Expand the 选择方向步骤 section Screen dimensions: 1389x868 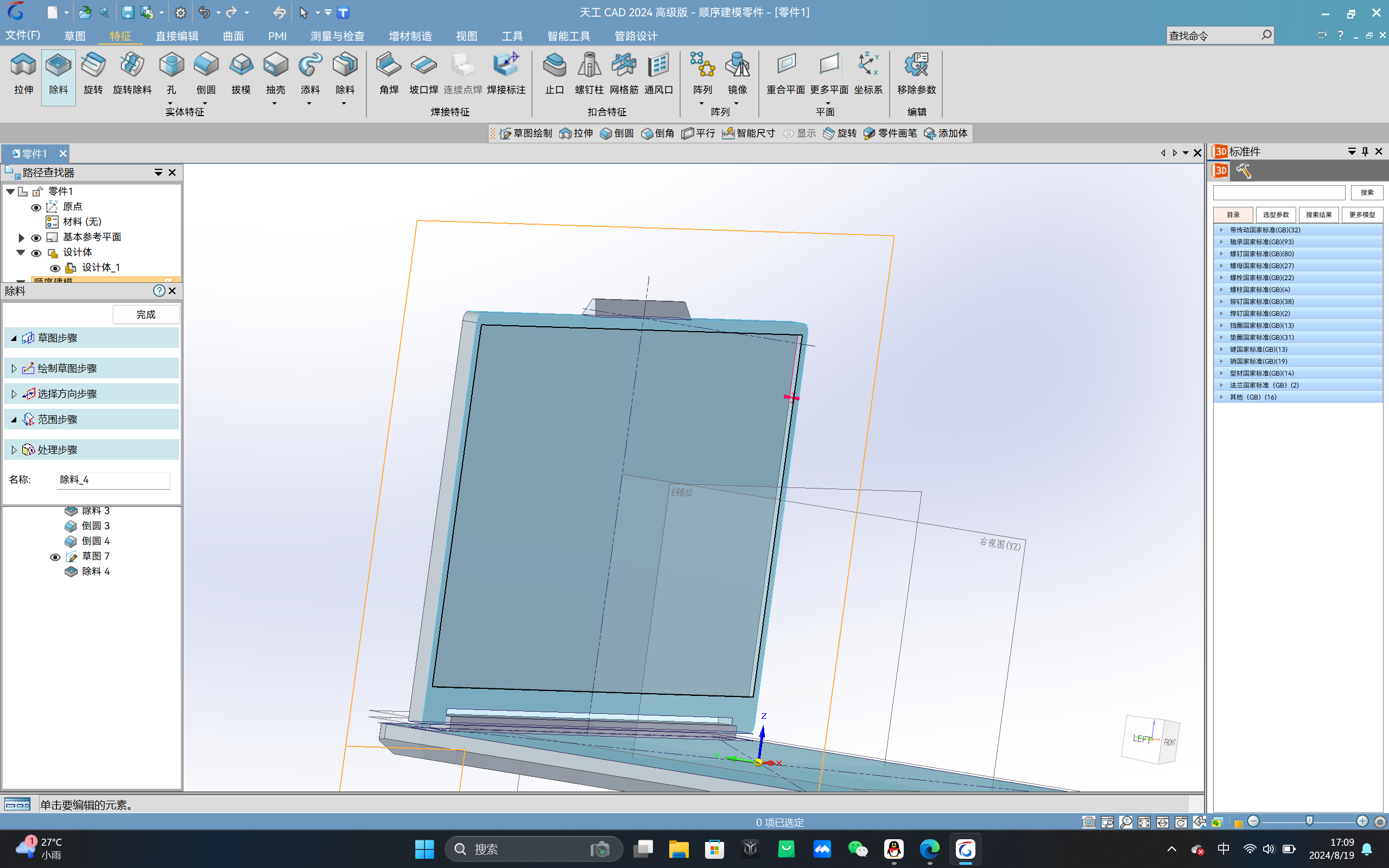pyautogui.click(x=14, y=394)
